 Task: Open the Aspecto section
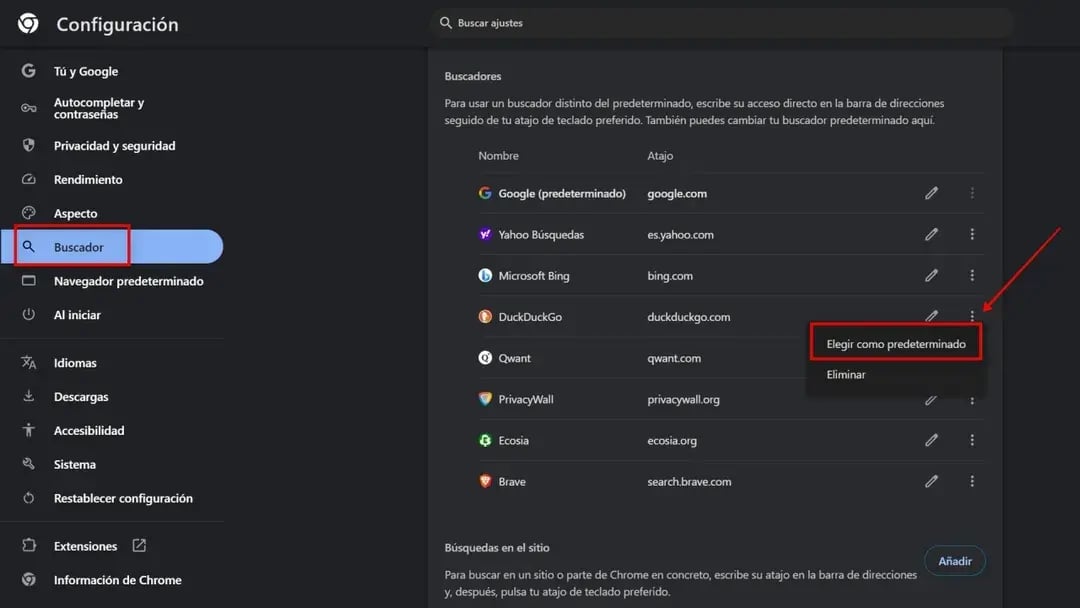(x=76, y=213)
